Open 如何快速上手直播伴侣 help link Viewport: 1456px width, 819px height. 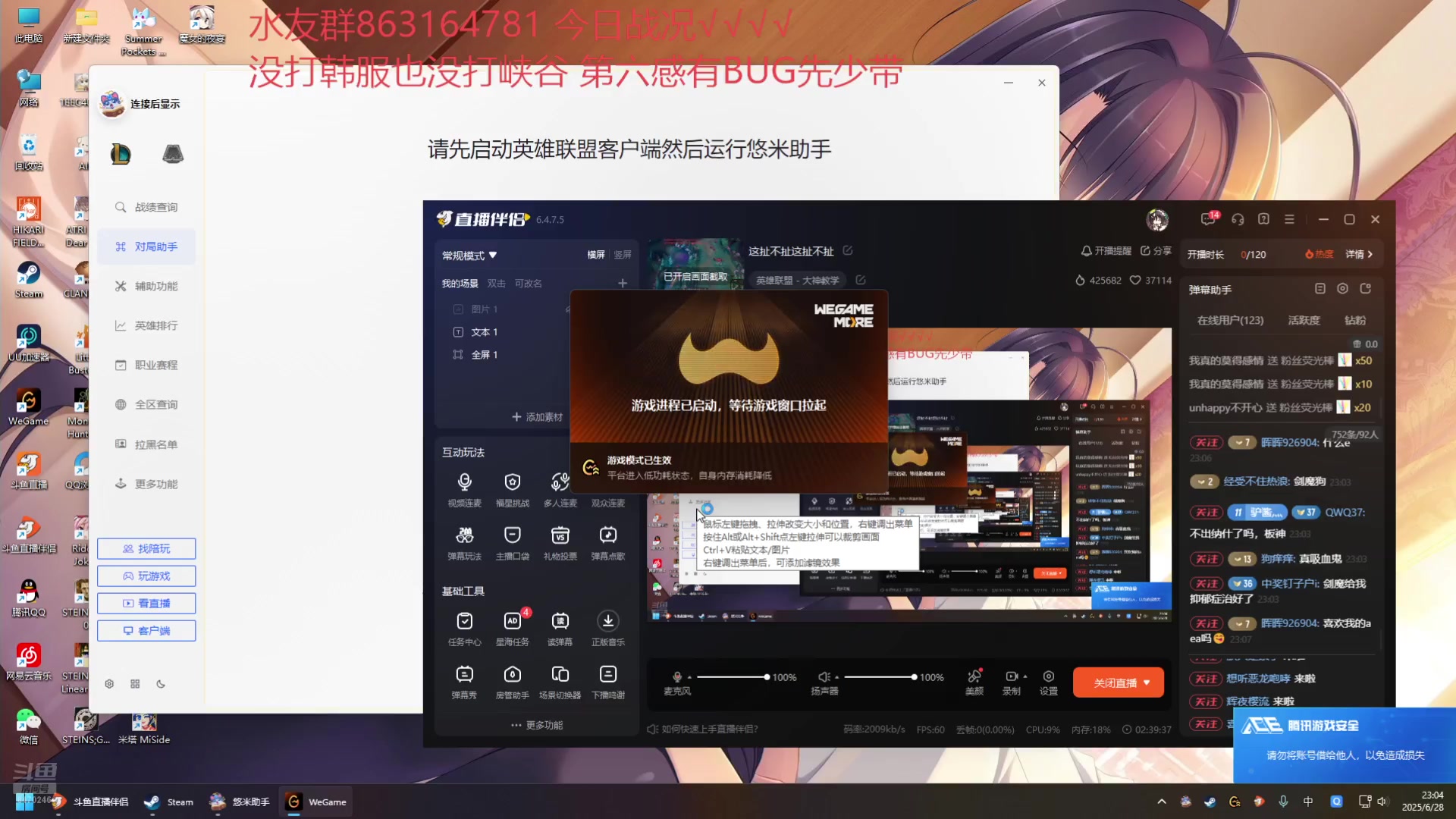[x=702, y=729]
